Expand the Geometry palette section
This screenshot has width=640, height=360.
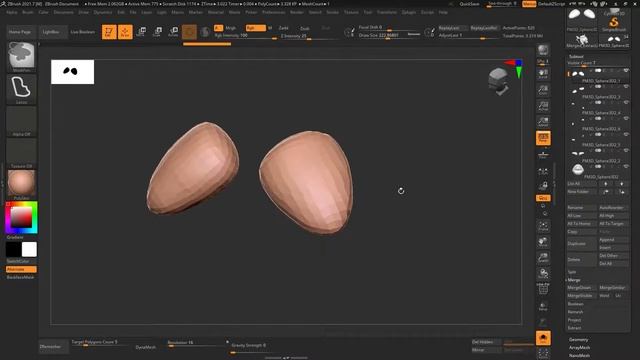[578, 340]
